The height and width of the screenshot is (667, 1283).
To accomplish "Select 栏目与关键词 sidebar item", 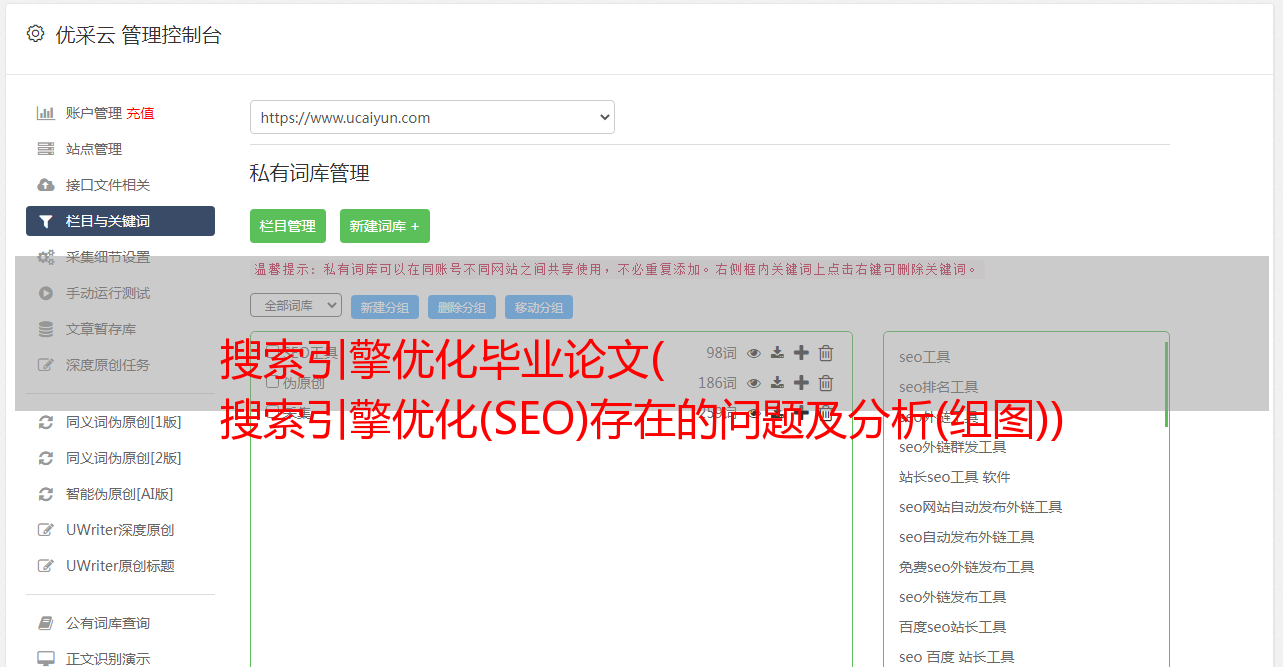I will point(120,221).
